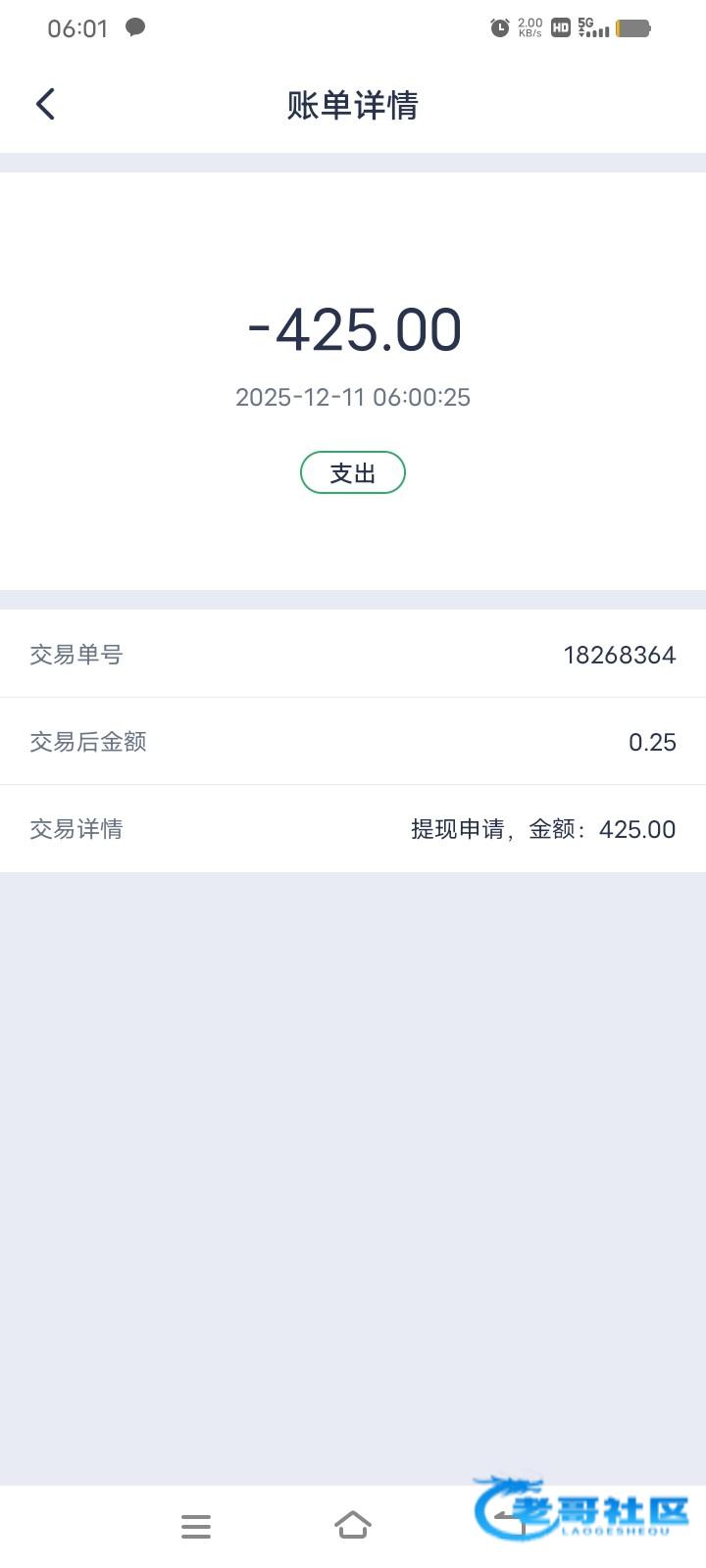Tap the balance value 0.25
The width and height of the screenshot is (706, 1568).
(652, 742)
